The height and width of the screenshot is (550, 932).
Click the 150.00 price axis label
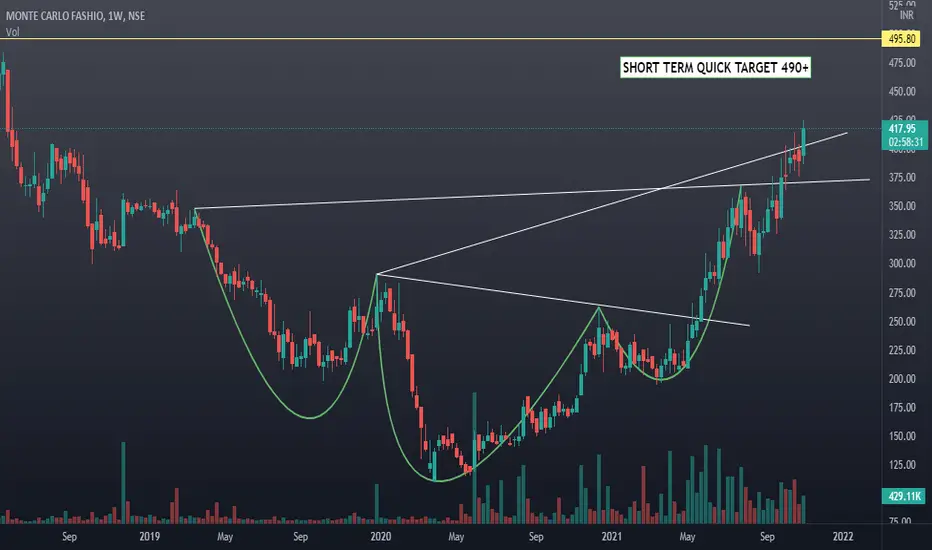pos(902,436)
